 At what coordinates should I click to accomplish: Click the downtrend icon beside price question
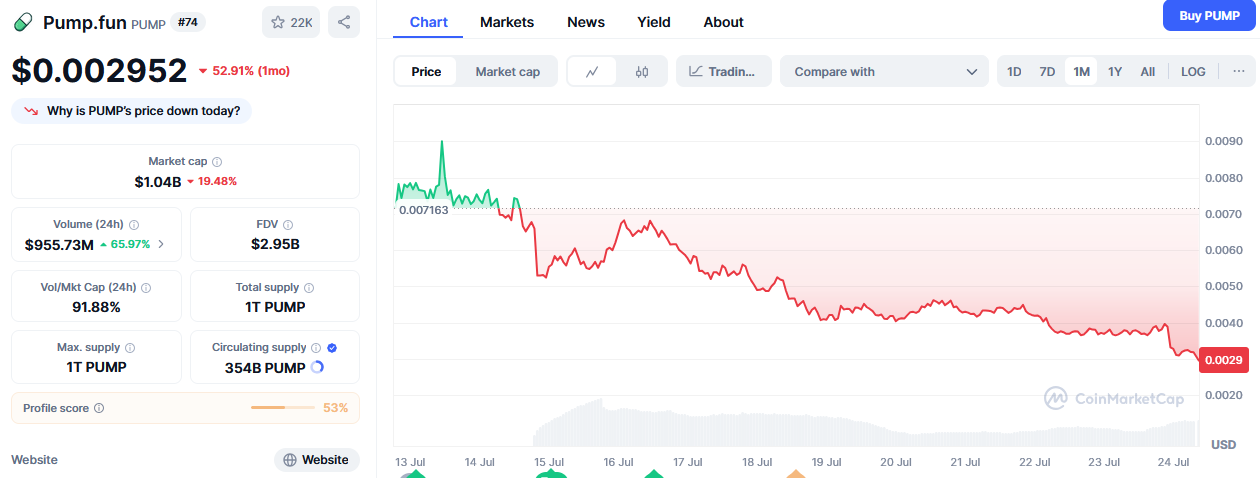tap(31, 111)
